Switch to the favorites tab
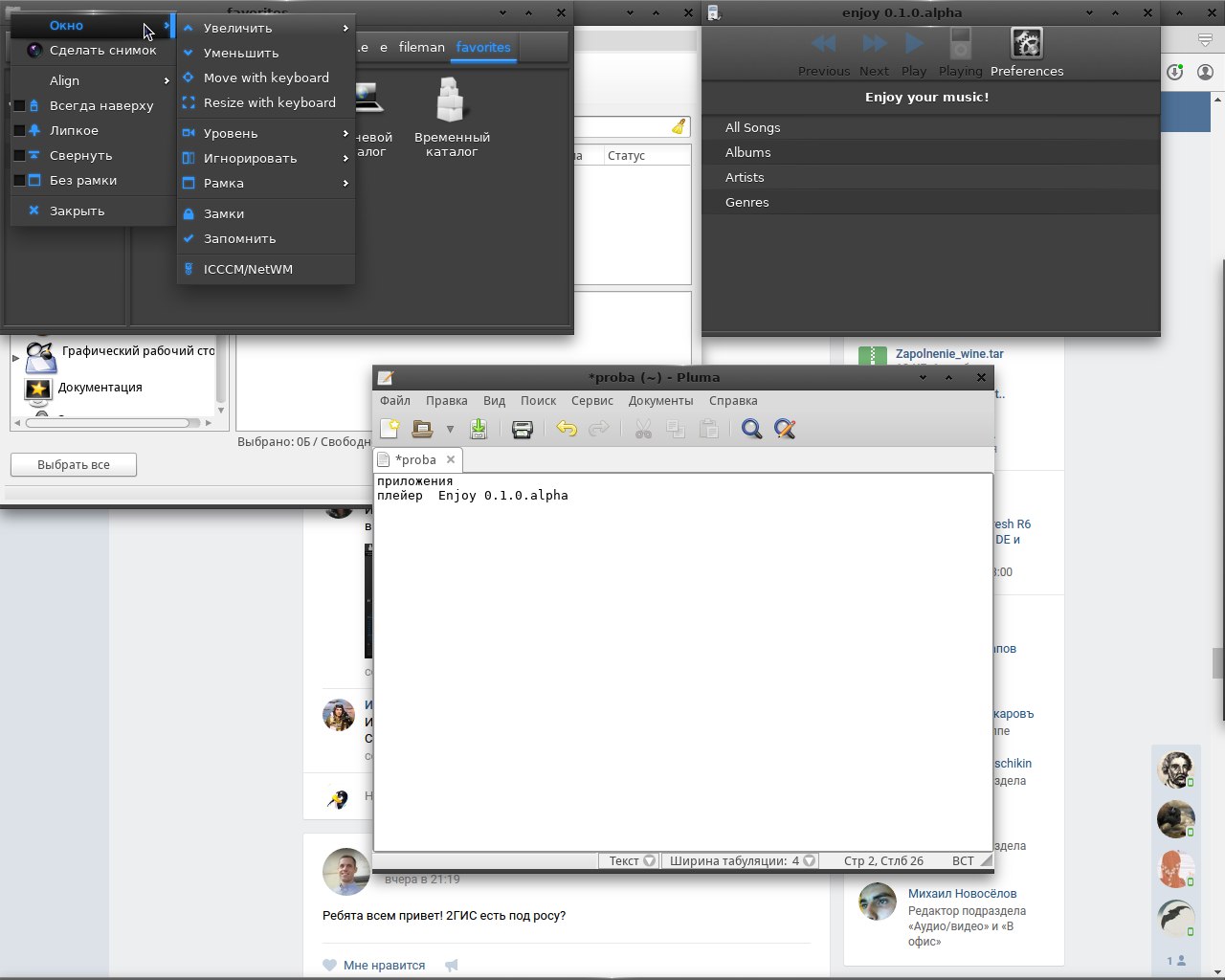1225x980 pixels. 483,48
